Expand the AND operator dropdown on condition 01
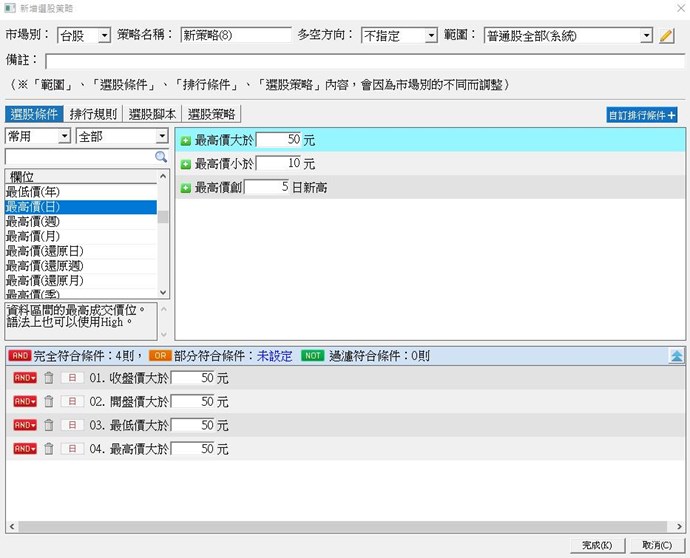Screen dimensions: 690x558 pos(24,378)
